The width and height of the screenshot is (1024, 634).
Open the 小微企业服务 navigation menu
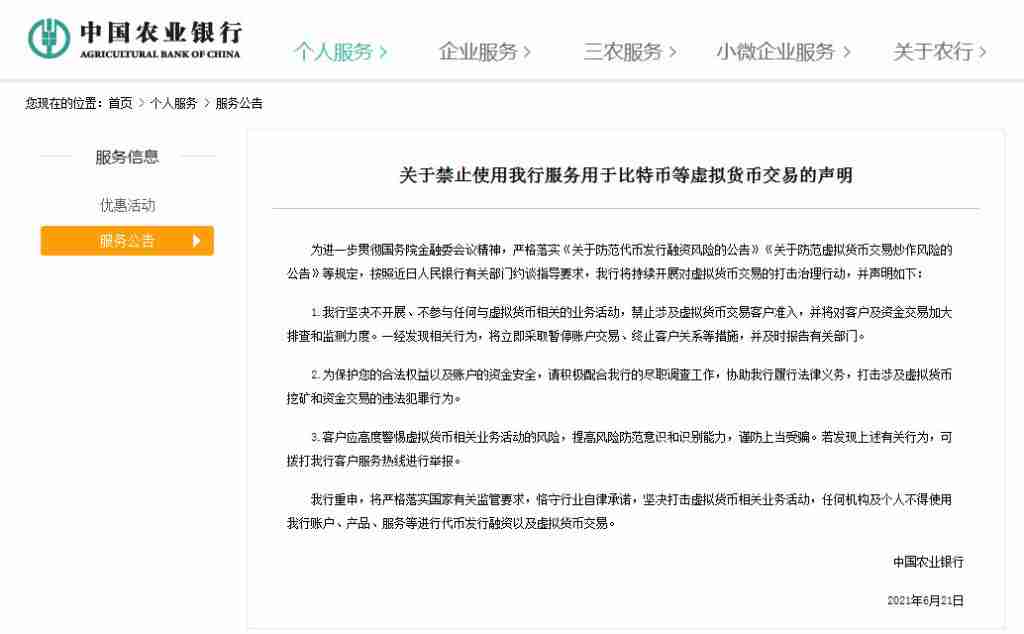pyautogui.click(x=775, y=52)
